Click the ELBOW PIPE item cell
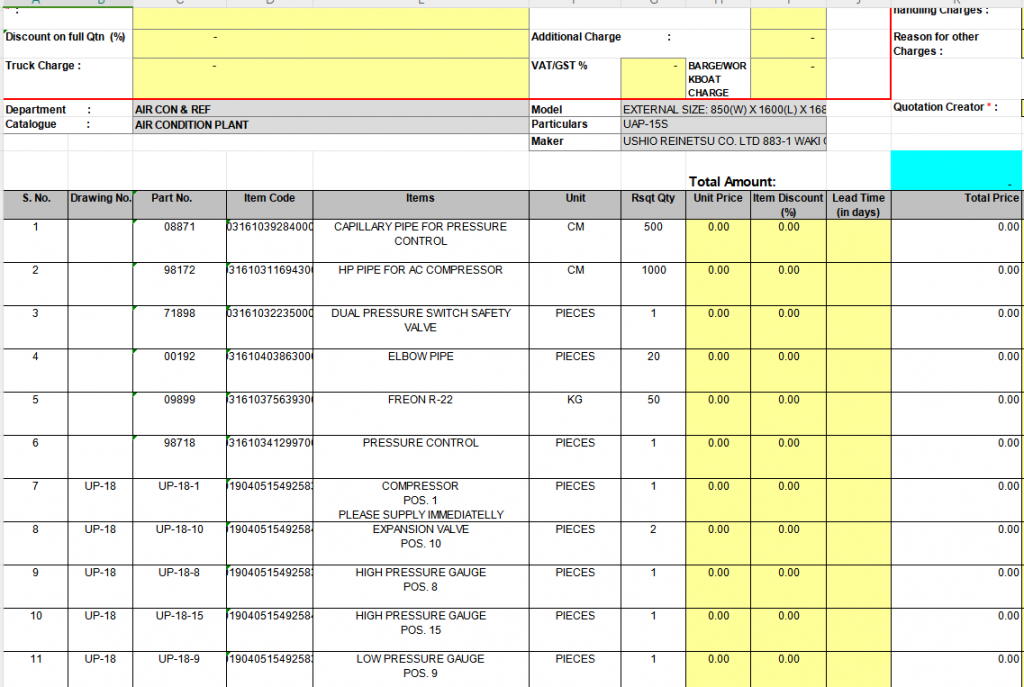This screenshot has height=687, width=1024. [420, 371]
